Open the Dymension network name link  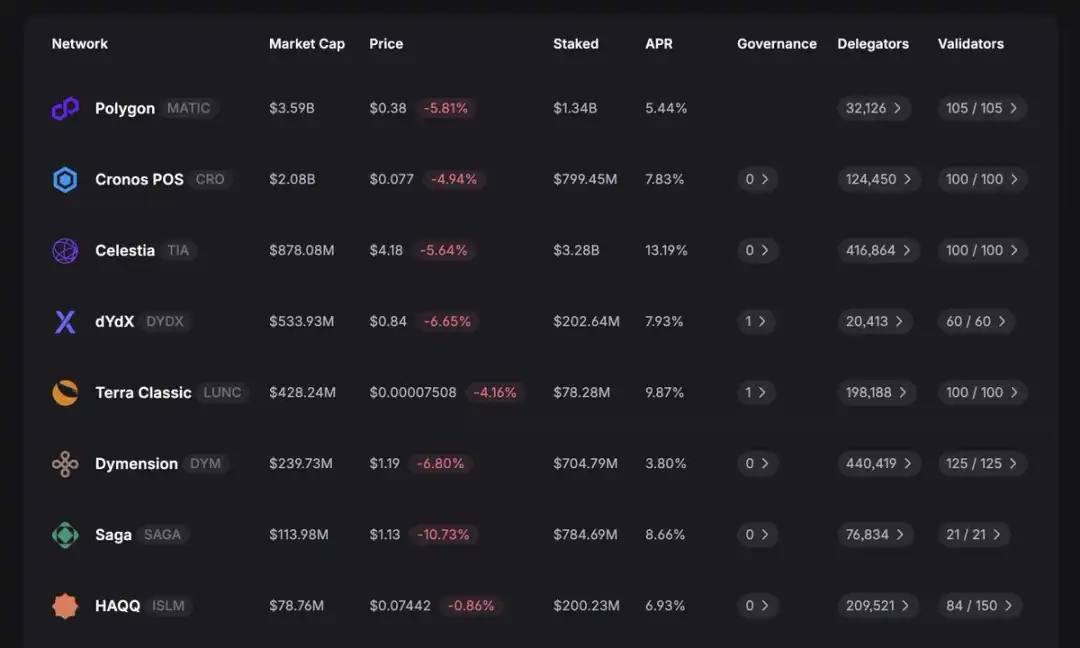[x=136, y=464]
